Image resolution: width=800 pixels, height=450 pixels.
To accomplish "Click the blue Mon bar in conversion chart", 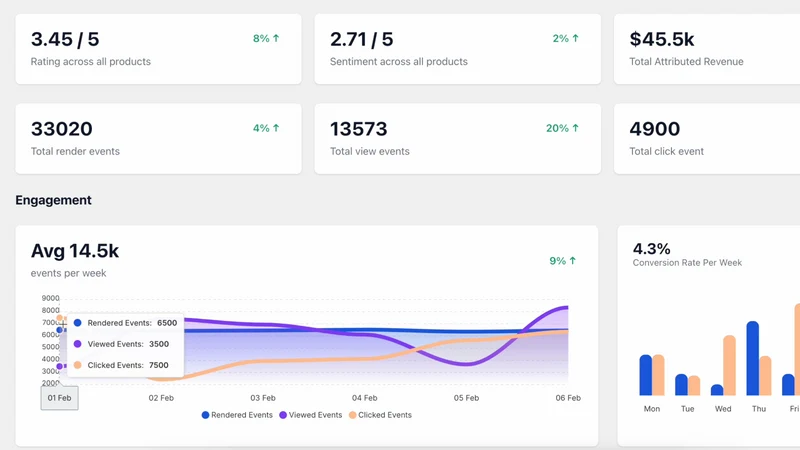I will (x=645, y=375).
